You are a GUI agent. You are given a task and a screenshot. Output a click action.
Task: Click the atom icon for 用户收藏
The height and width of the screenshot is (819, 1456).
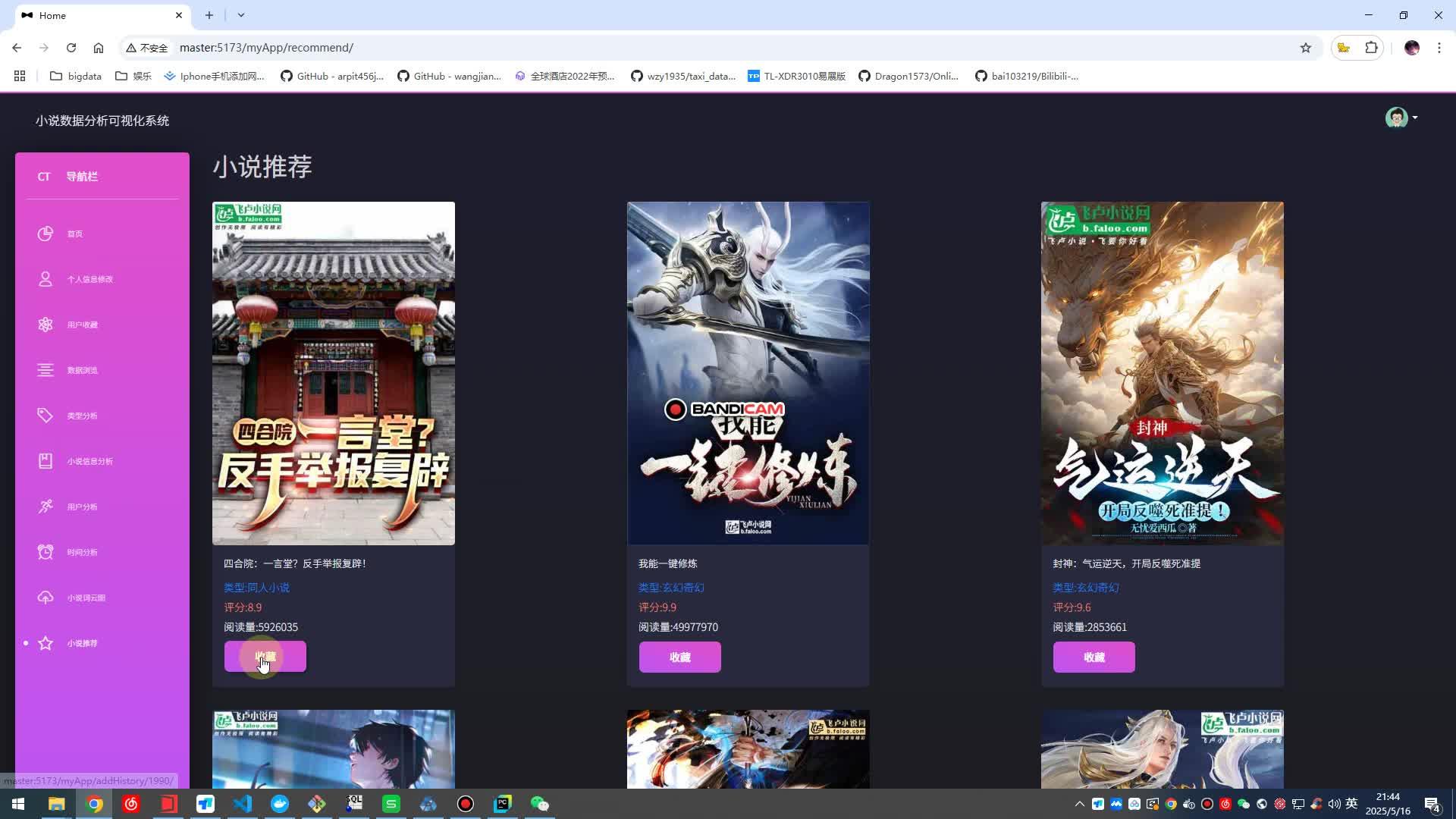tap(45, 325)
